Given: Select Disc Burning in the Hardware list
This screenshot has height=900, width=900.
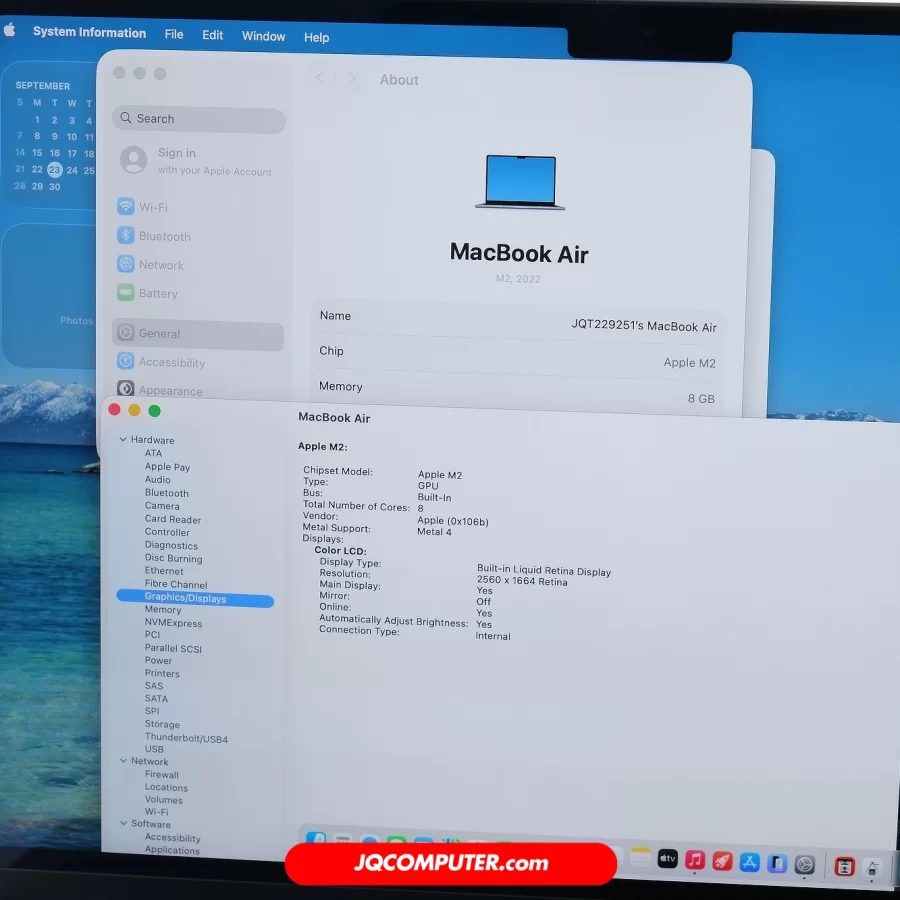Looking at the screenshot, I should [173, 558].
